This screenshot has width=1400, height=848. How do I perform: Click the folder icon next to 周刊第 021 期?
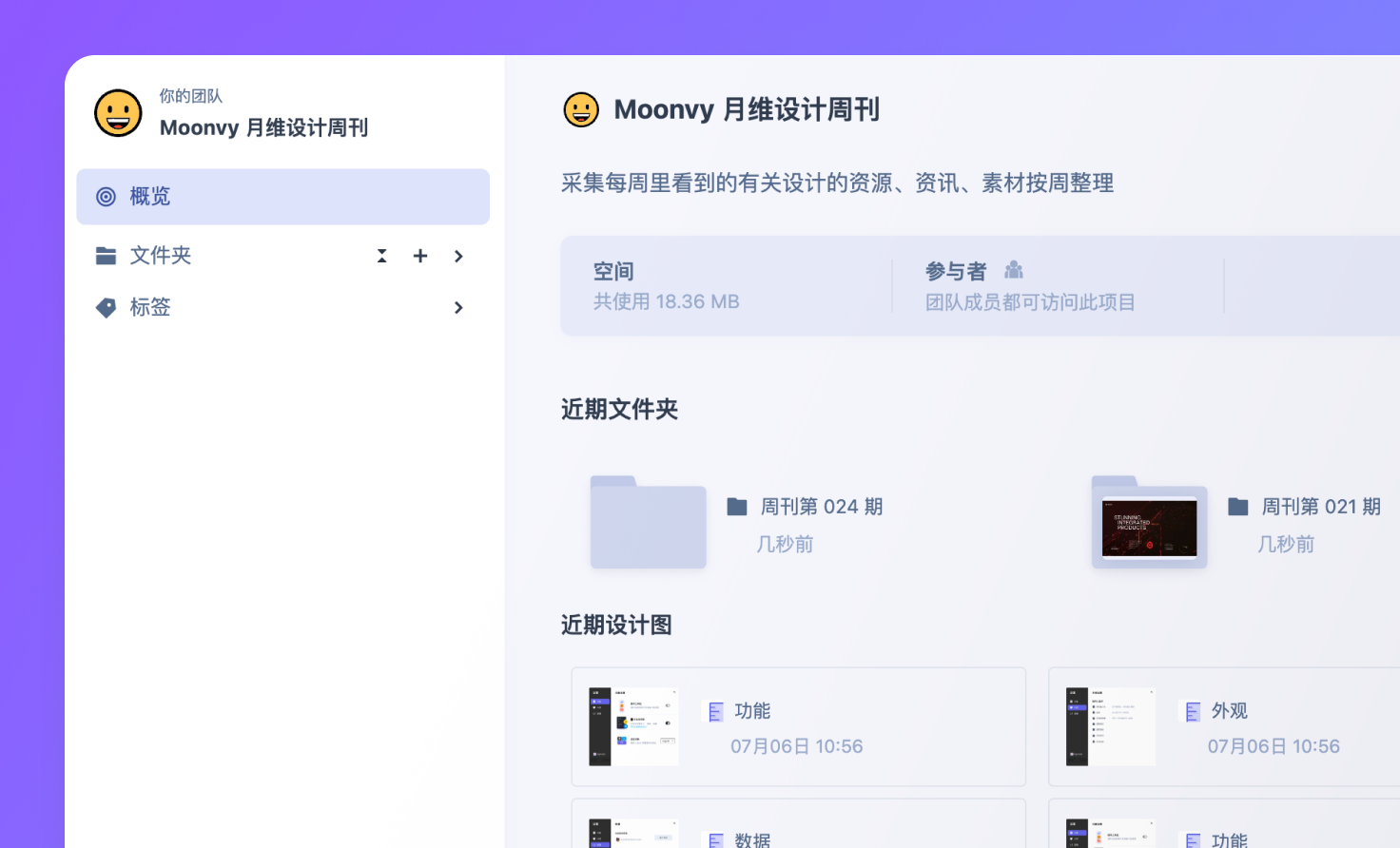tap(1238, 506)
